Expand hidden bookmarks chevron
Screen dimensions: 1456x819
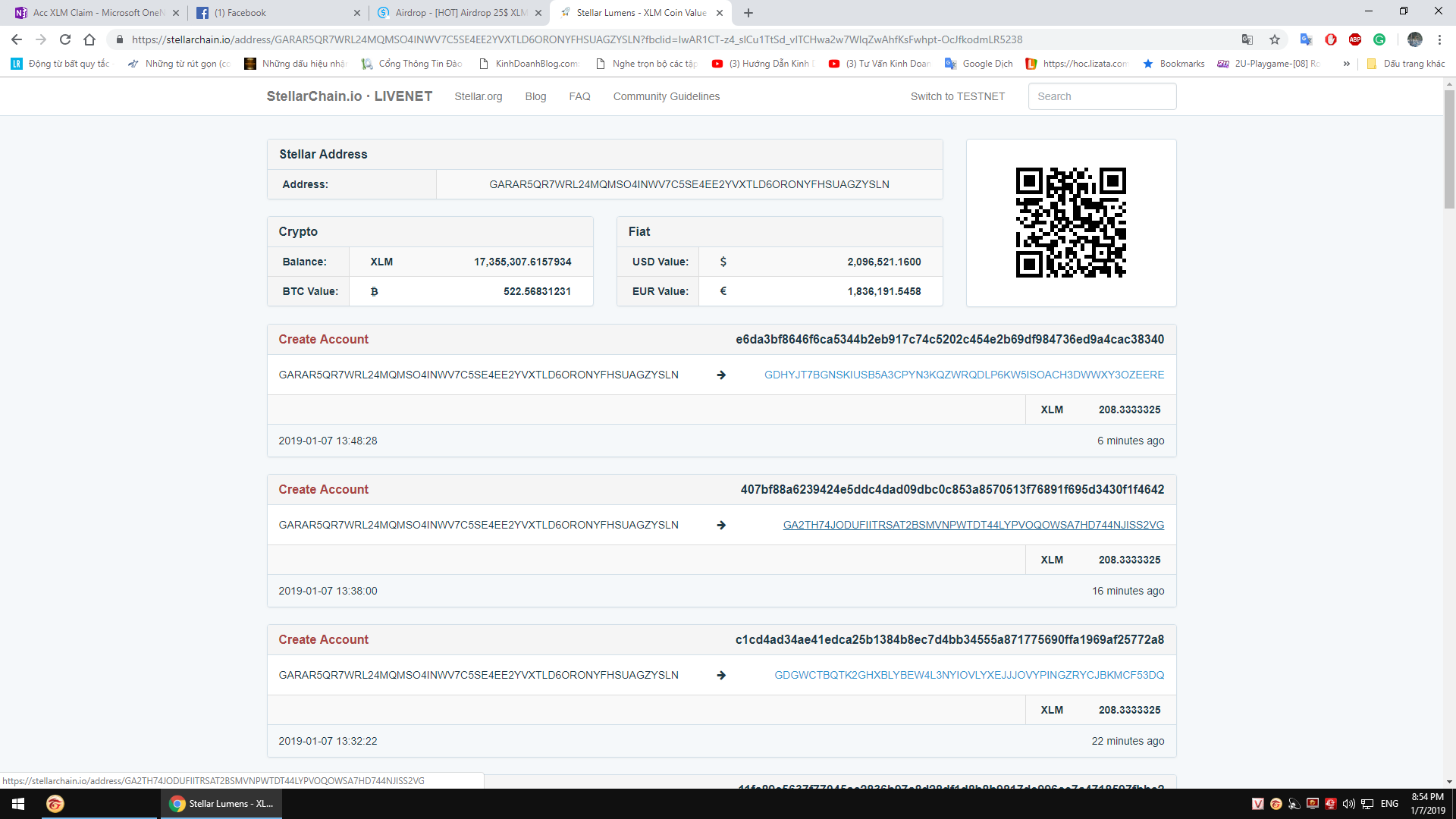click(1346, 64)
